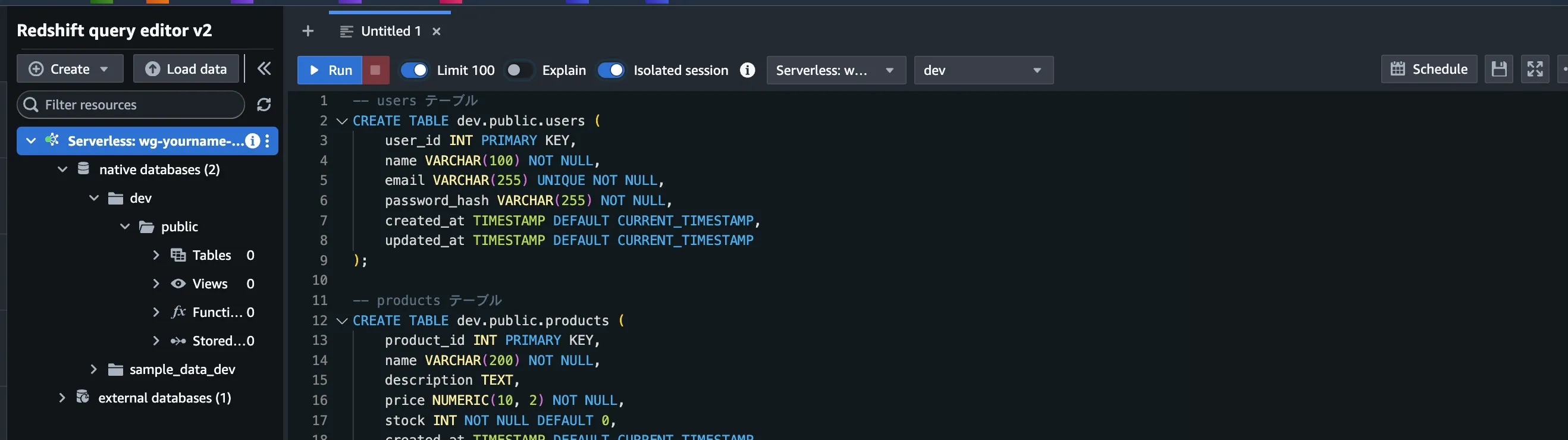Open the Serverless workgroup dropdown

(835, 70)
